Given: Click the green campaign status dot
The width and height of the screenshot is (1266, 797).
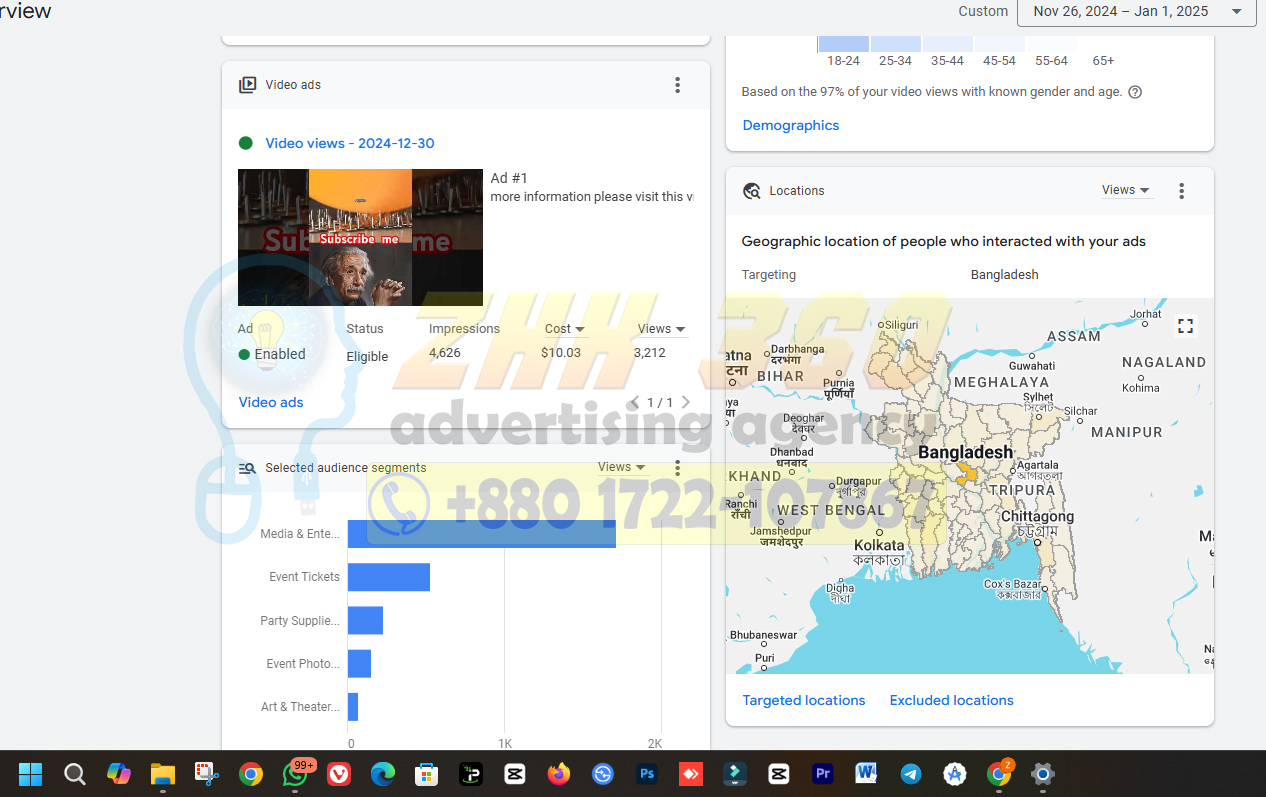Looking at the screenshot, I should tap(246, 143).
